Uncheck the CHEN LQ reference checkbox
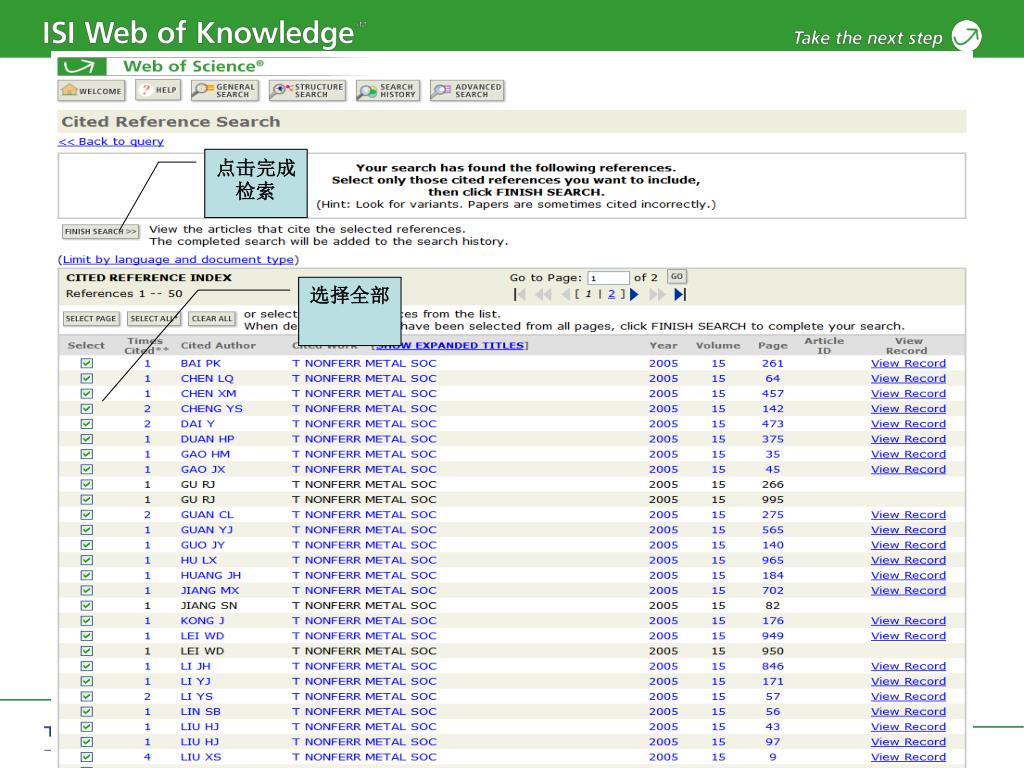 click(x=87, y=378)
